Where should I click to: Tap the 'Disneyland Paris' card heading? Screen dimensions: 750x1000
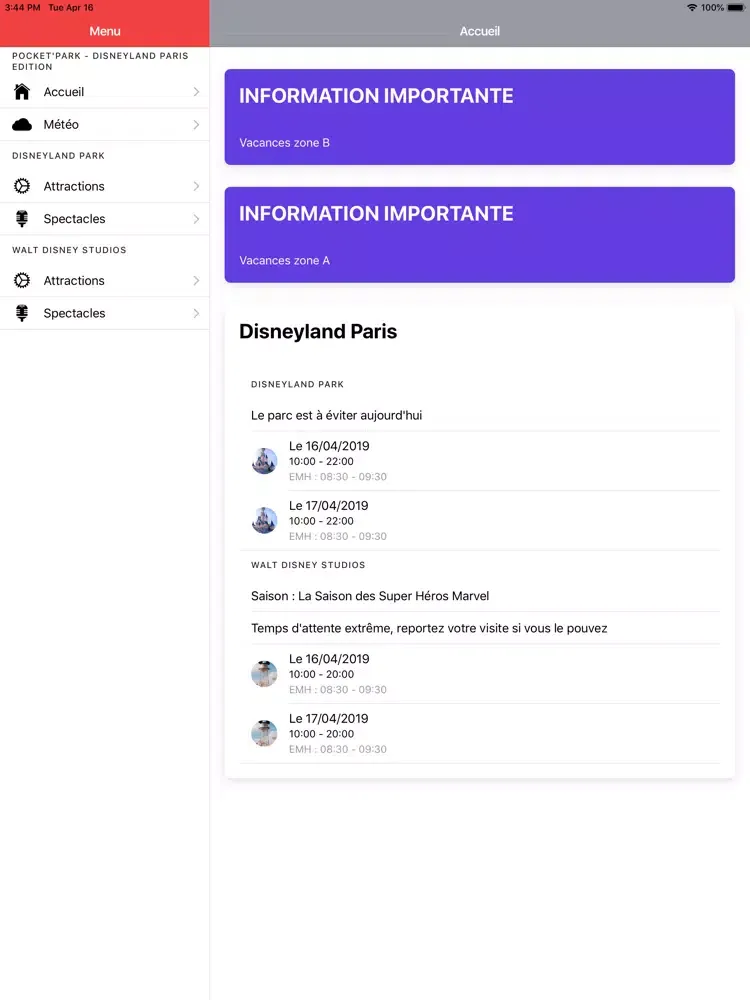318,332
